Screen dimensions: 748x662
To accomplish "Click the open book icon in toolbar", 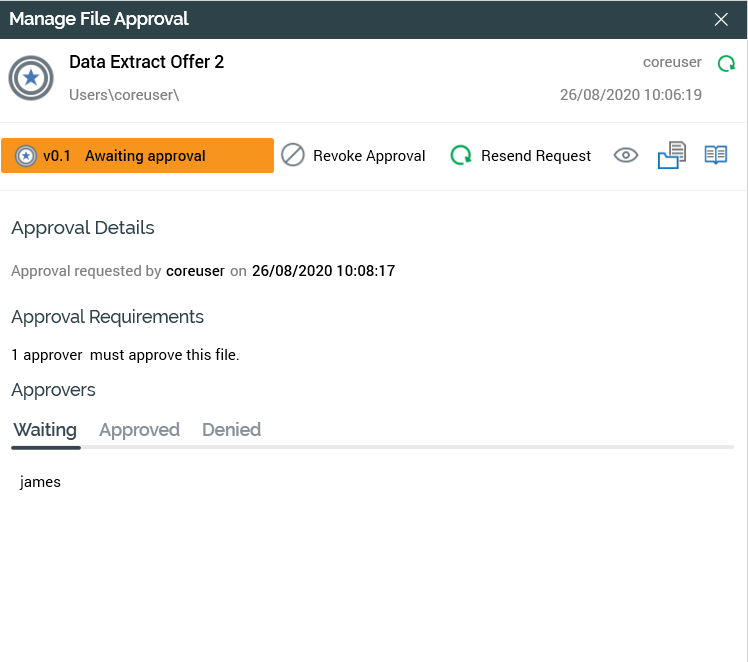I will click(x=715, y=155).
